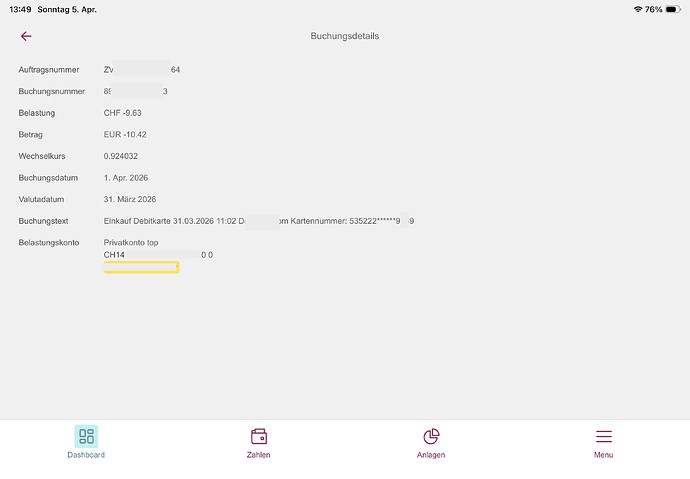
Task: Open the Dashboard grid icon
Action: (86, 436)
